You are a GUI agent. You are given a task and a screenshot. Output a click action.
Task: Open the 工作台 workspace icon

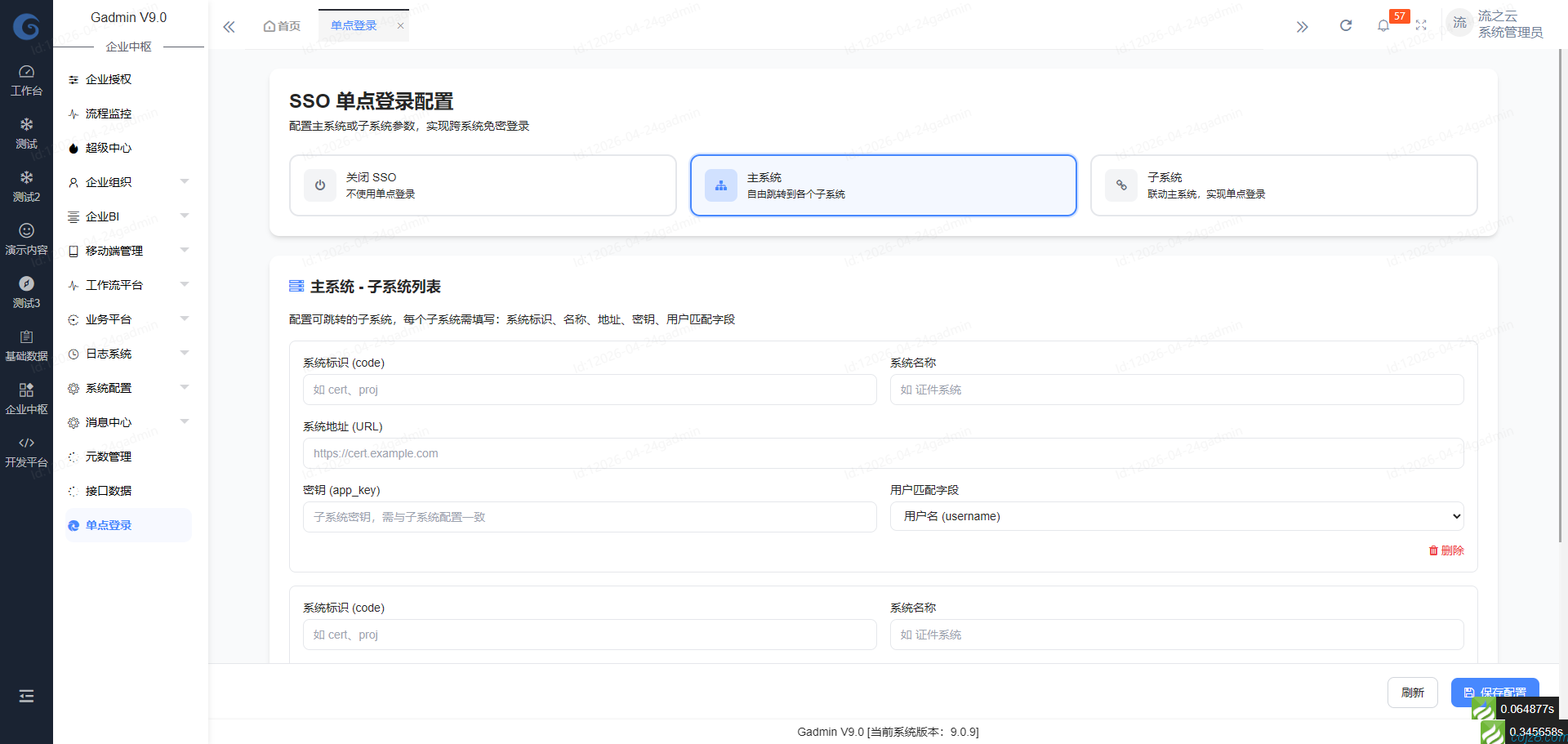coord(26,78)
